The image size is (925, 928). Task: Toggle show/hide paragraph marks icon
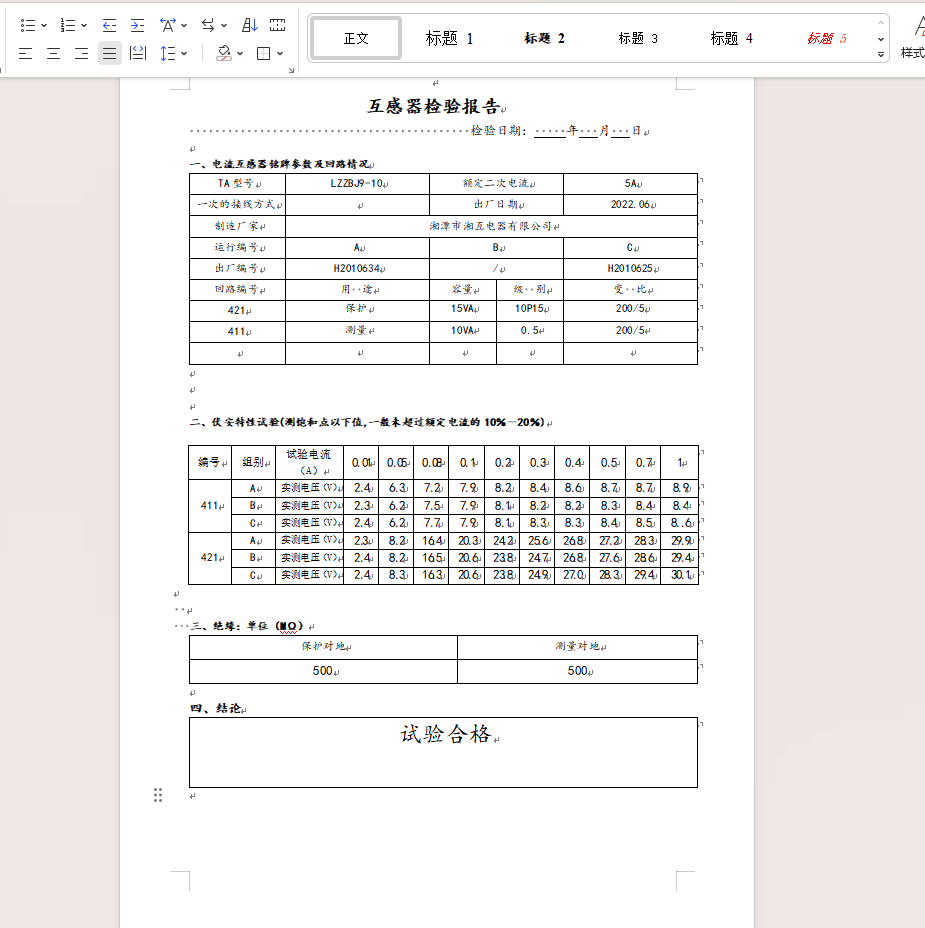(x=278, y=25)
